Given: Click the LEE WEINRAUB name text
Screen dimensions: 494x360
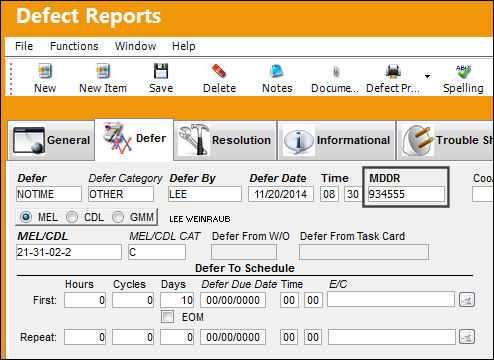Looking at the screenshot, I should (x=200, y=219).
